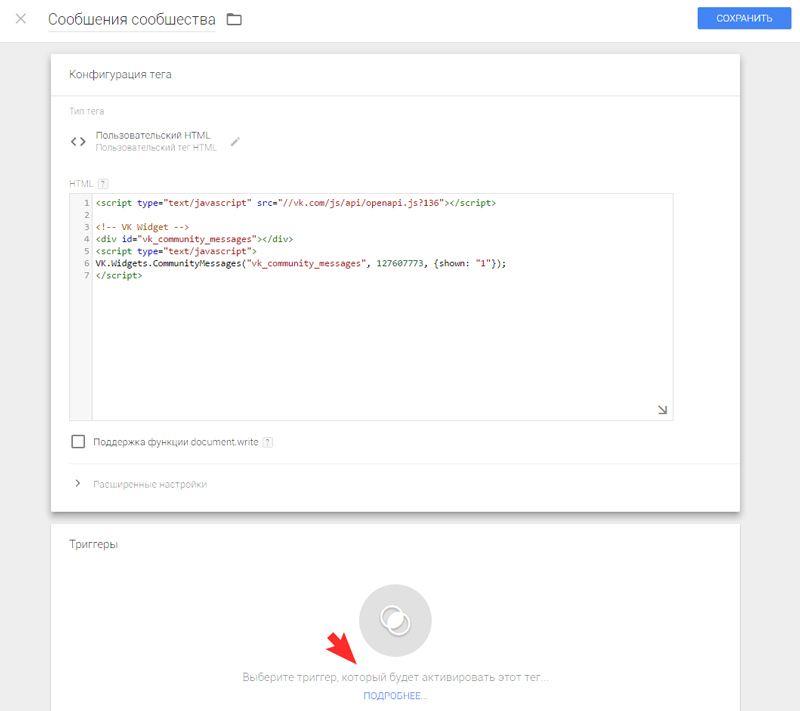Close the tag editor with the X icon

coord(21,19)
